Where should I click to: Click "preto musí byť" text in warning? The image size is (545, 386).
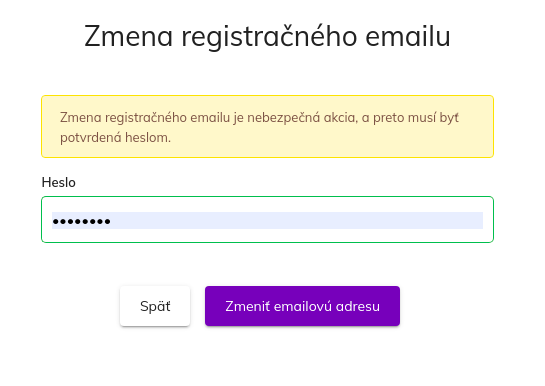(416, 118)
